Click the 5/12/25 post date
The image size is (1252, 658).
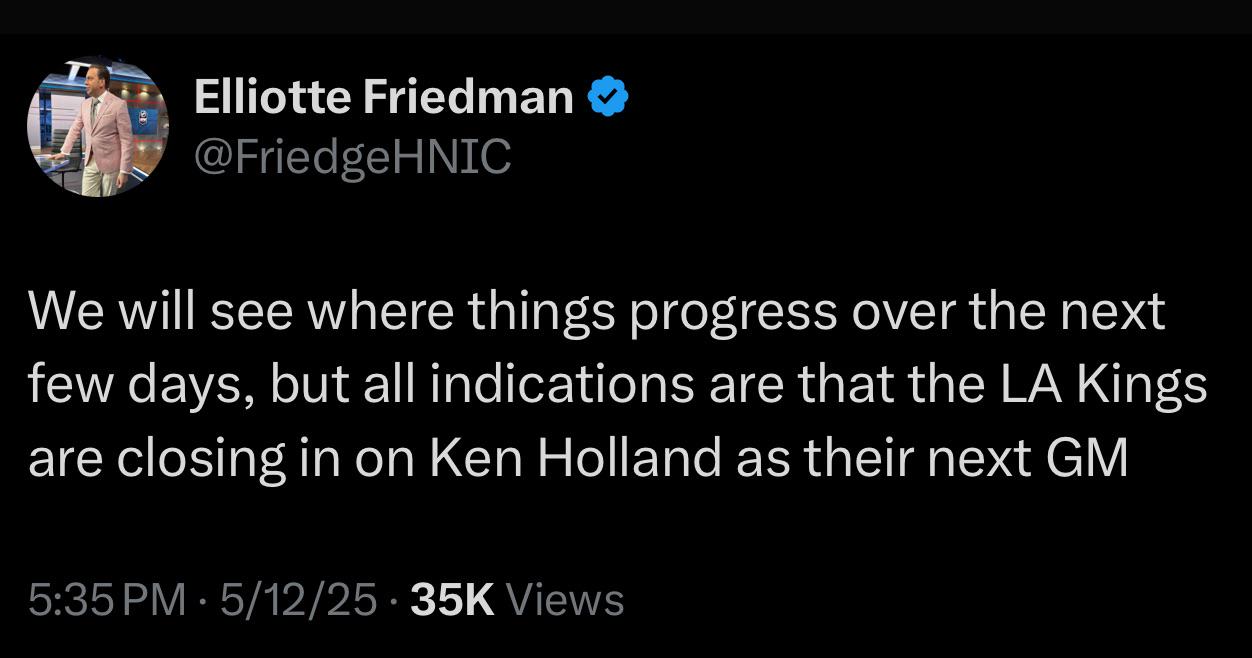point(299,600)
